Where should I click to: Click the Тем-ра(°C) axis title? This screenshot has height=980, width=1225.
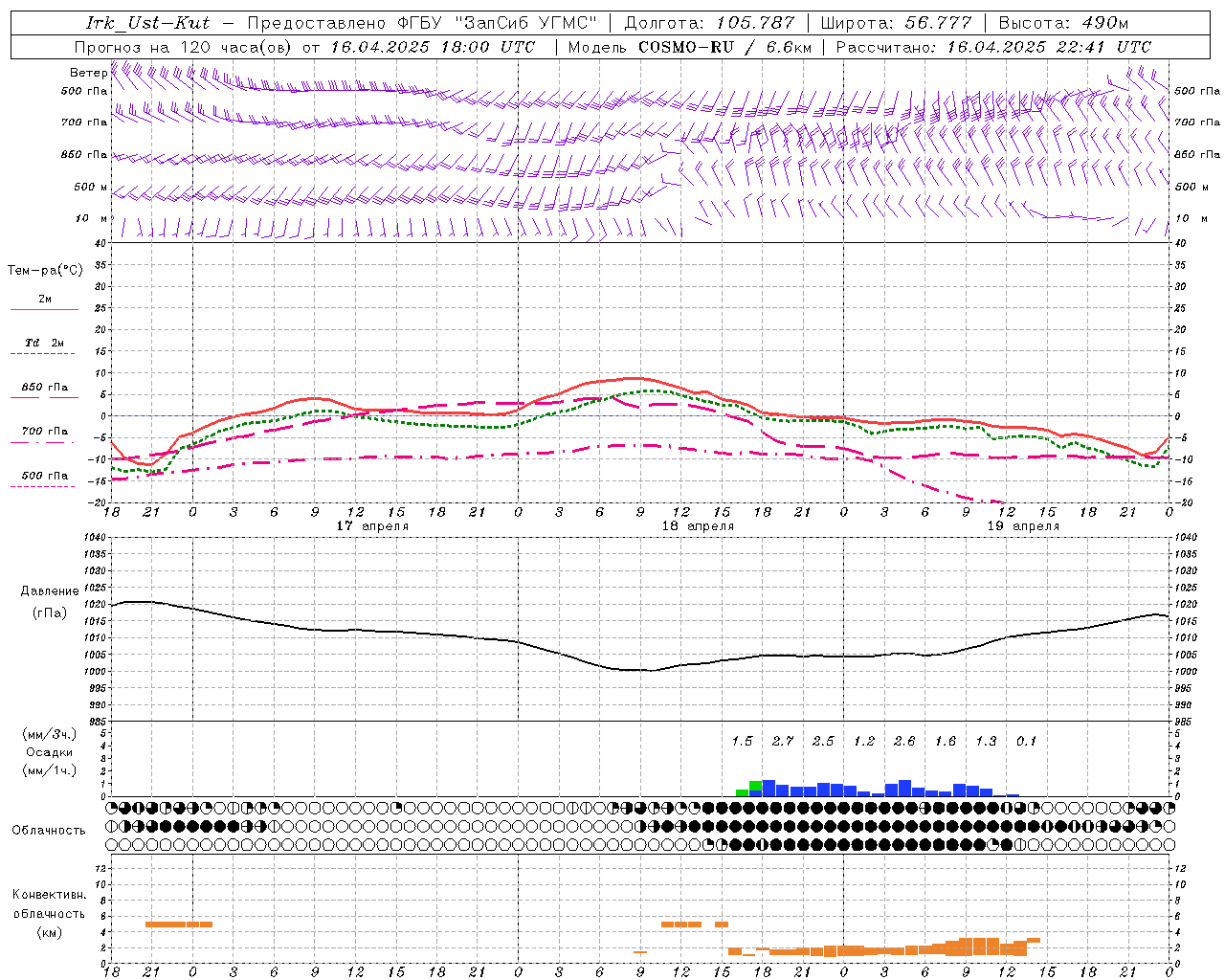45,271
